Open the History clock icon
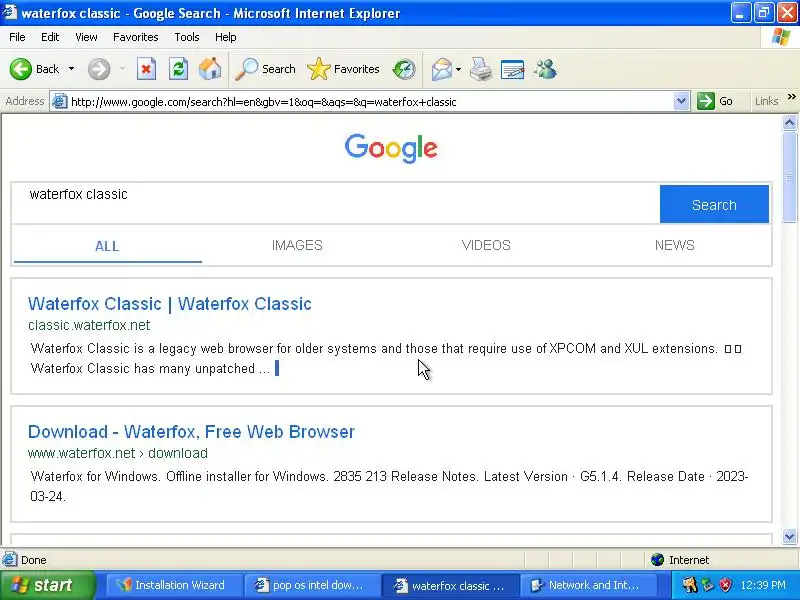The image size is (800, 600). (x=404, y=69)
